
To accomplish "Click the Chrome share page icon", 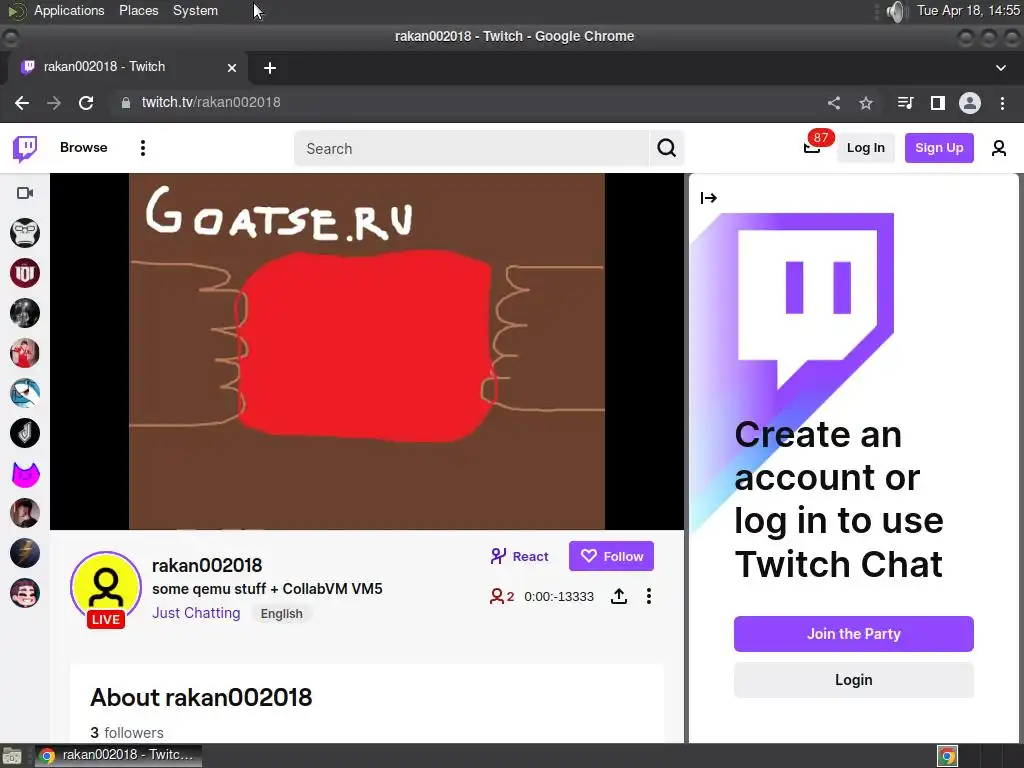I will [834, 103].
